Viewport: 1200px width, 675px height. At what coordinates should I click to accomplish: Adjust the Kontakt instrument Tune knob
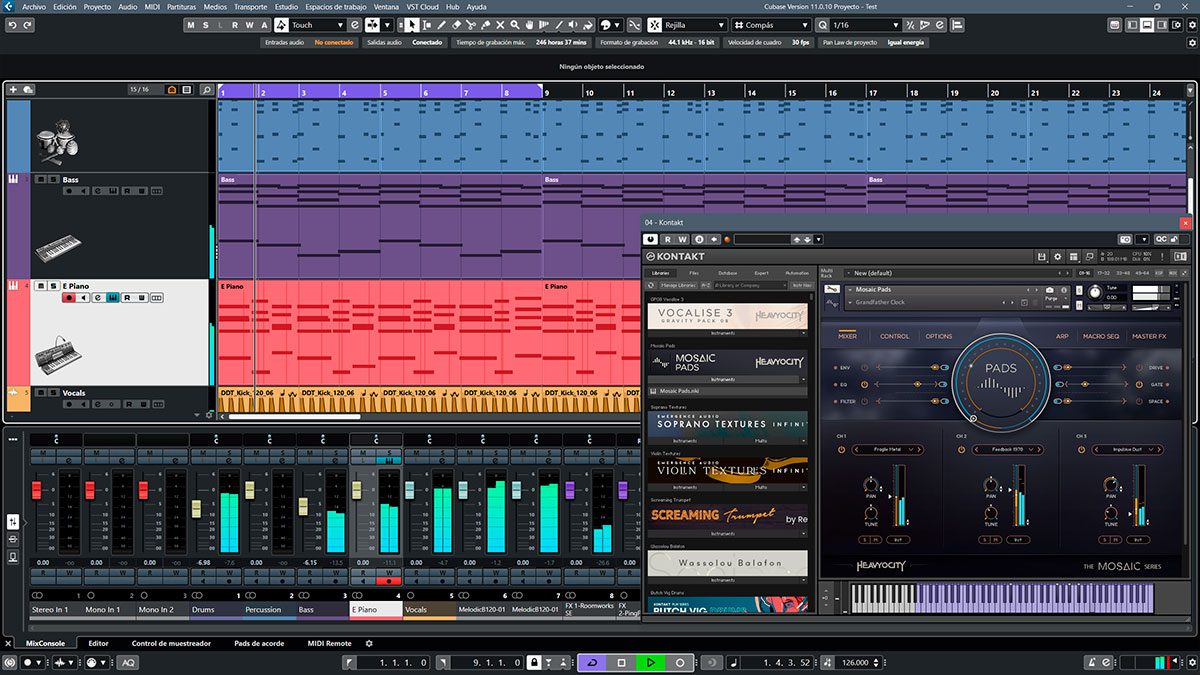[1094, 292]
